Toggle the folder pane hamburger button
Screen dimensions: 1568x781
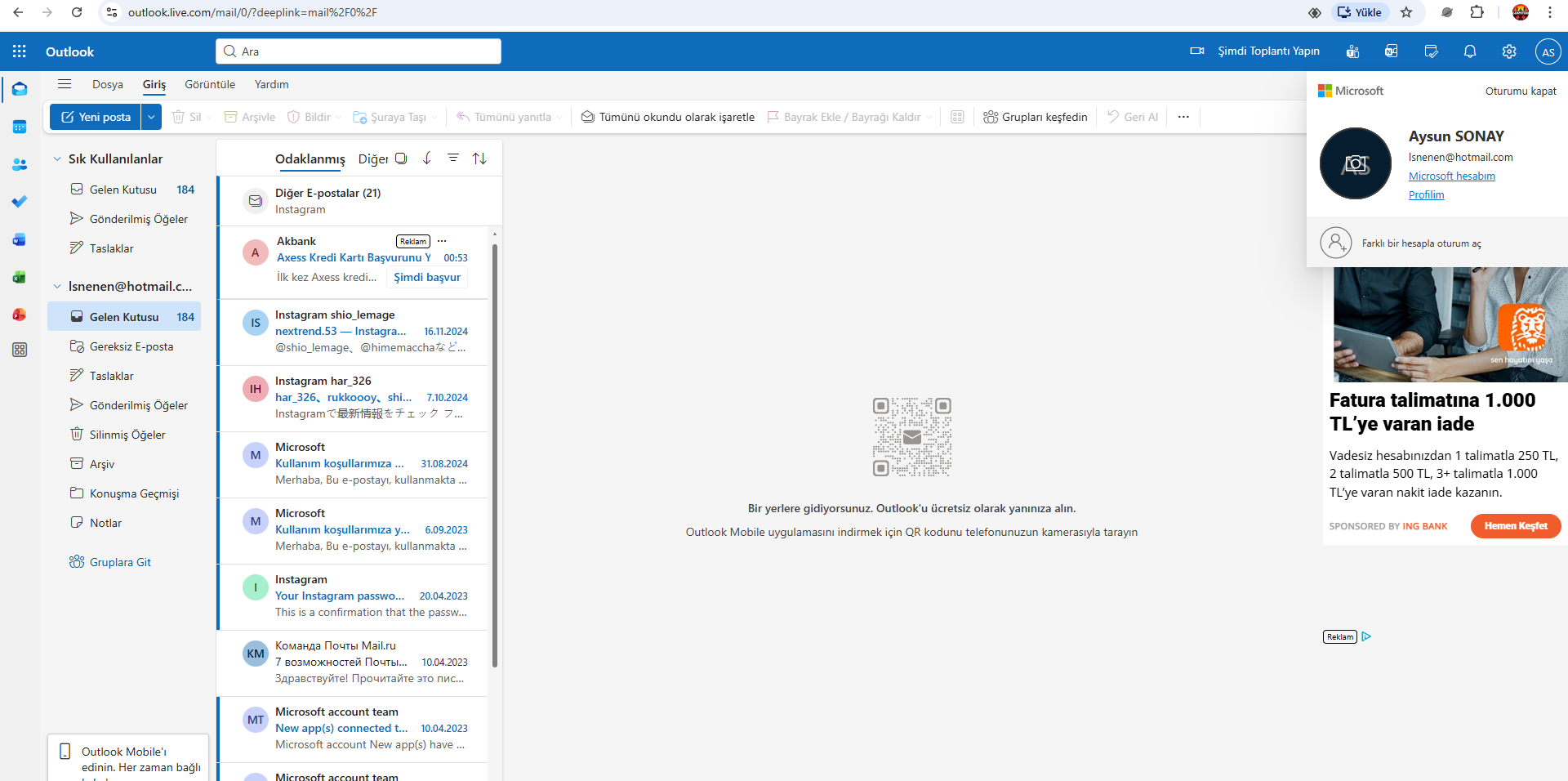[65, 84]
